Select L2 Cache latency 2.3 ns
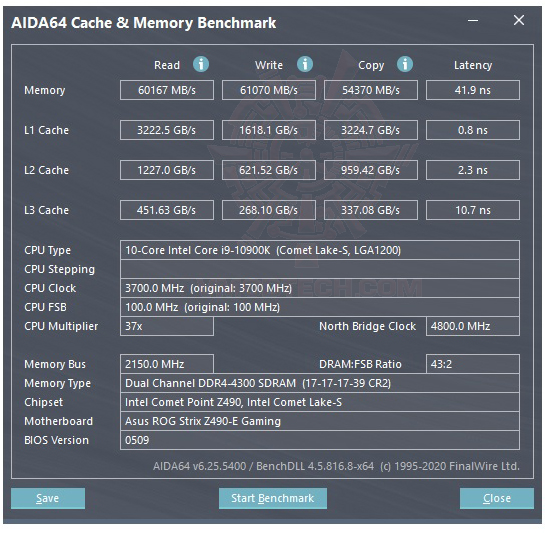The image size is (547, 533). click(x=473, y=170)
